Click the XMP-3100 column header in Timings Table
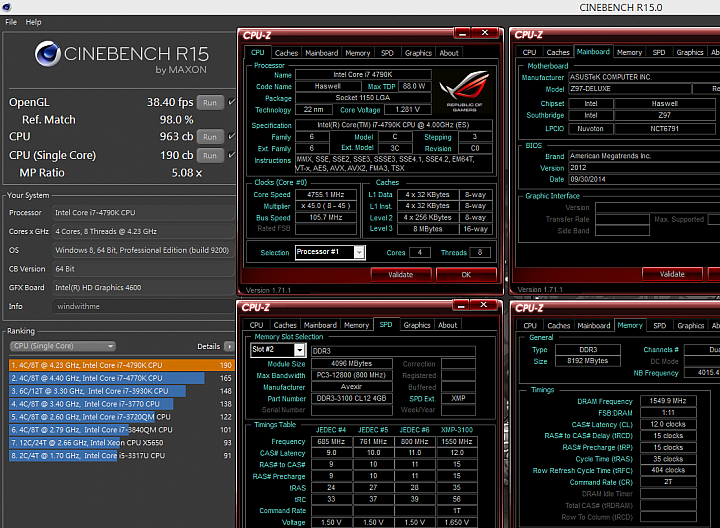 pyautogui.click(x=457, y=430)
